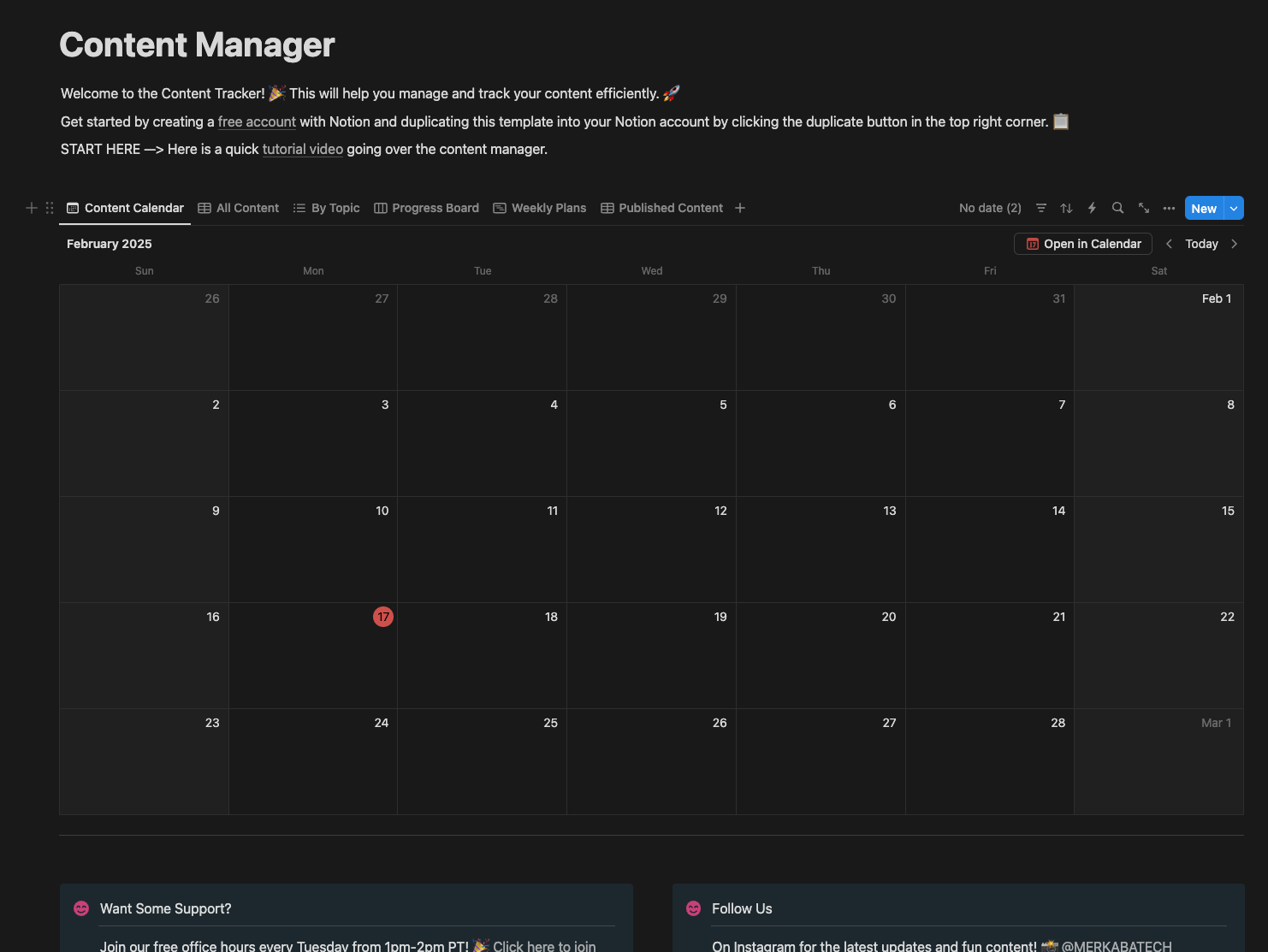Expand the New button dropdown arrow
This screenshot has width=1268, height=952.
1234,208
